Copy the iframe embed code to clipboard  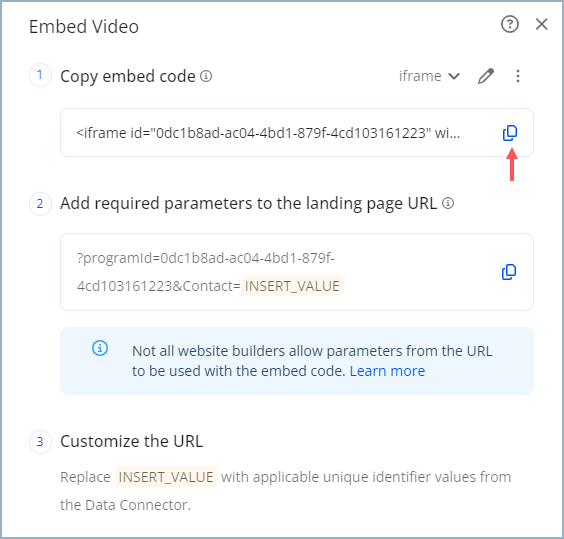510,133
